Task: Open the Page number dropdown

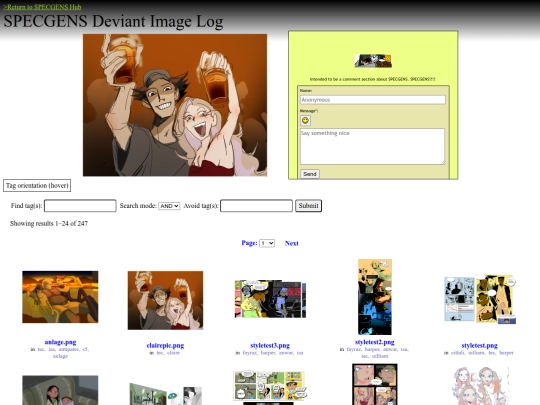Action: click(267, 243)
